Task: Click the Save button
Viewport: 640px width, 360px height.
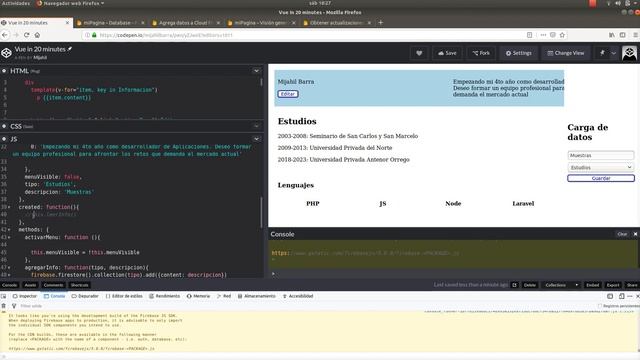Action: coord(447,53)
